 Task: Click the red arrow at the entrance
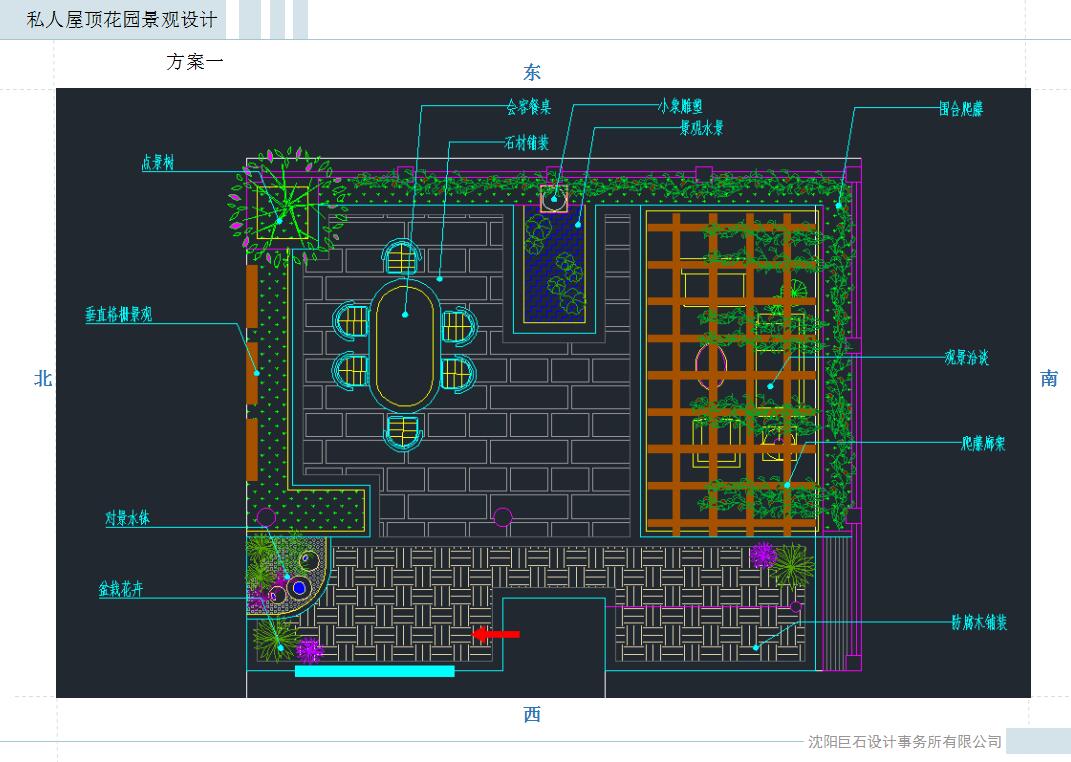pos(495,634)
